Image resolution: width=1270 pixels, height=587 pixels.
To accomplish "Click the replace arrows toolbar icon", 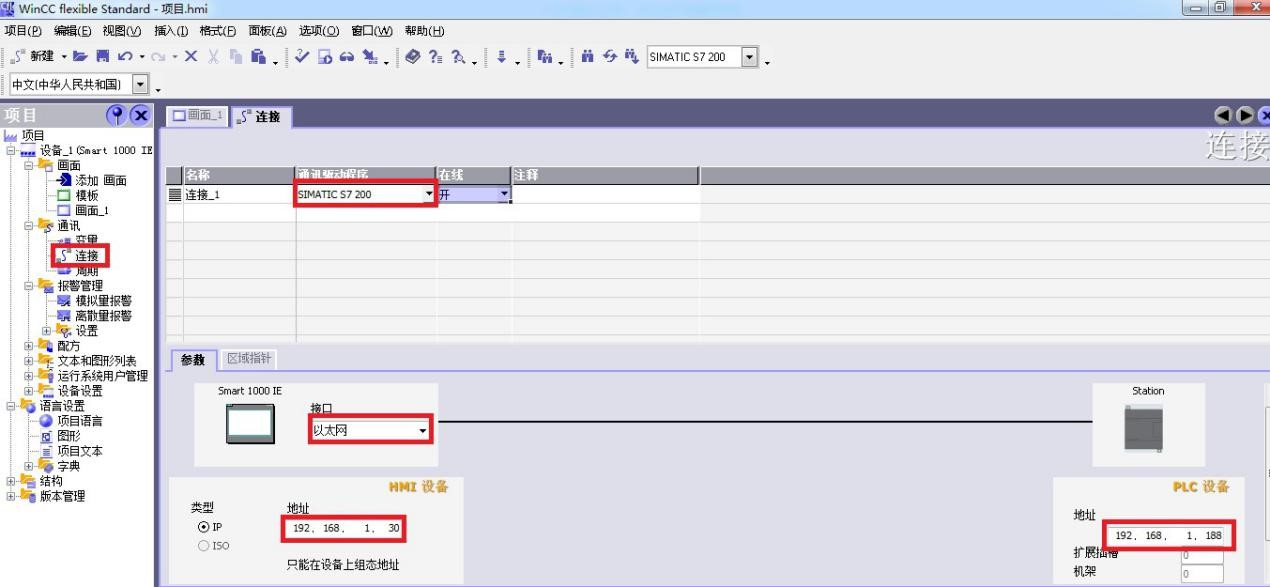I will click(x=610, y=57).
